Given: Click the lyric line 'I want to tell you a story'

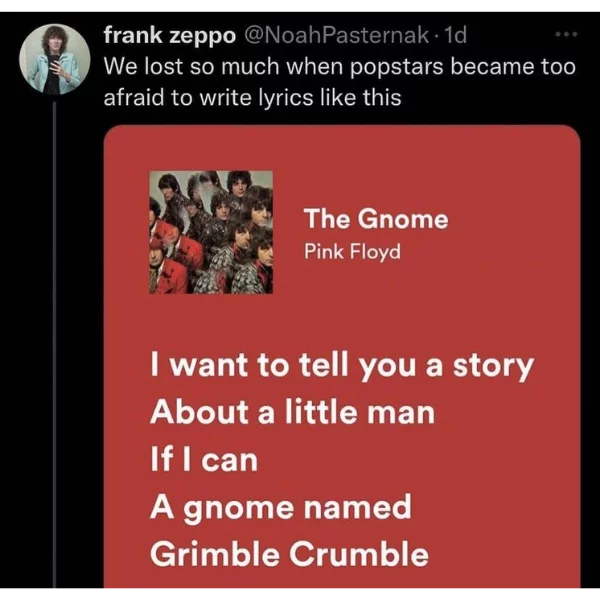Looking at the screenshot, I should (x=342, y=367).
